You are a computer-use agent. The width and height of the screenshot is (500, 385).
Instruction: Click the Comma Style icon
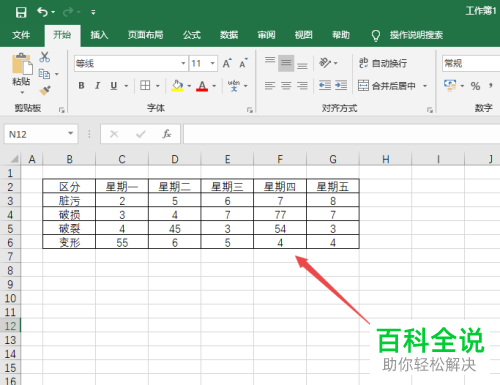[x=491, y=86]
